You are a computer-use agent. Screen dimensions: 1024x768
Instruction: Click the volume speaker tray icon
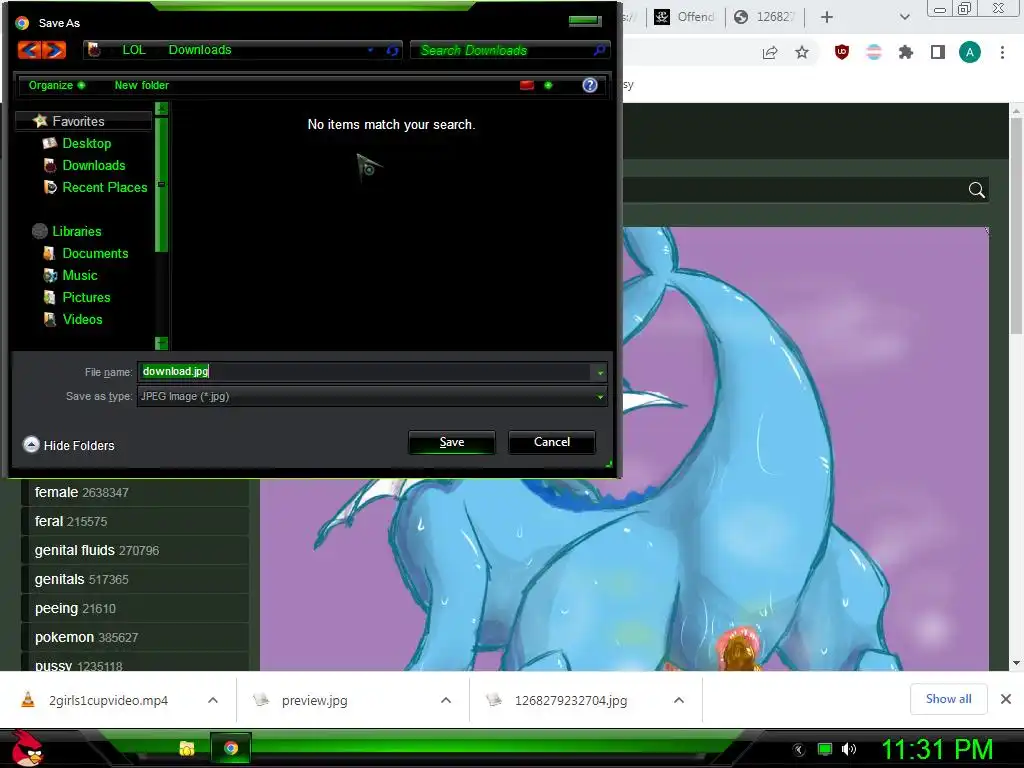(x=849, y=749)
